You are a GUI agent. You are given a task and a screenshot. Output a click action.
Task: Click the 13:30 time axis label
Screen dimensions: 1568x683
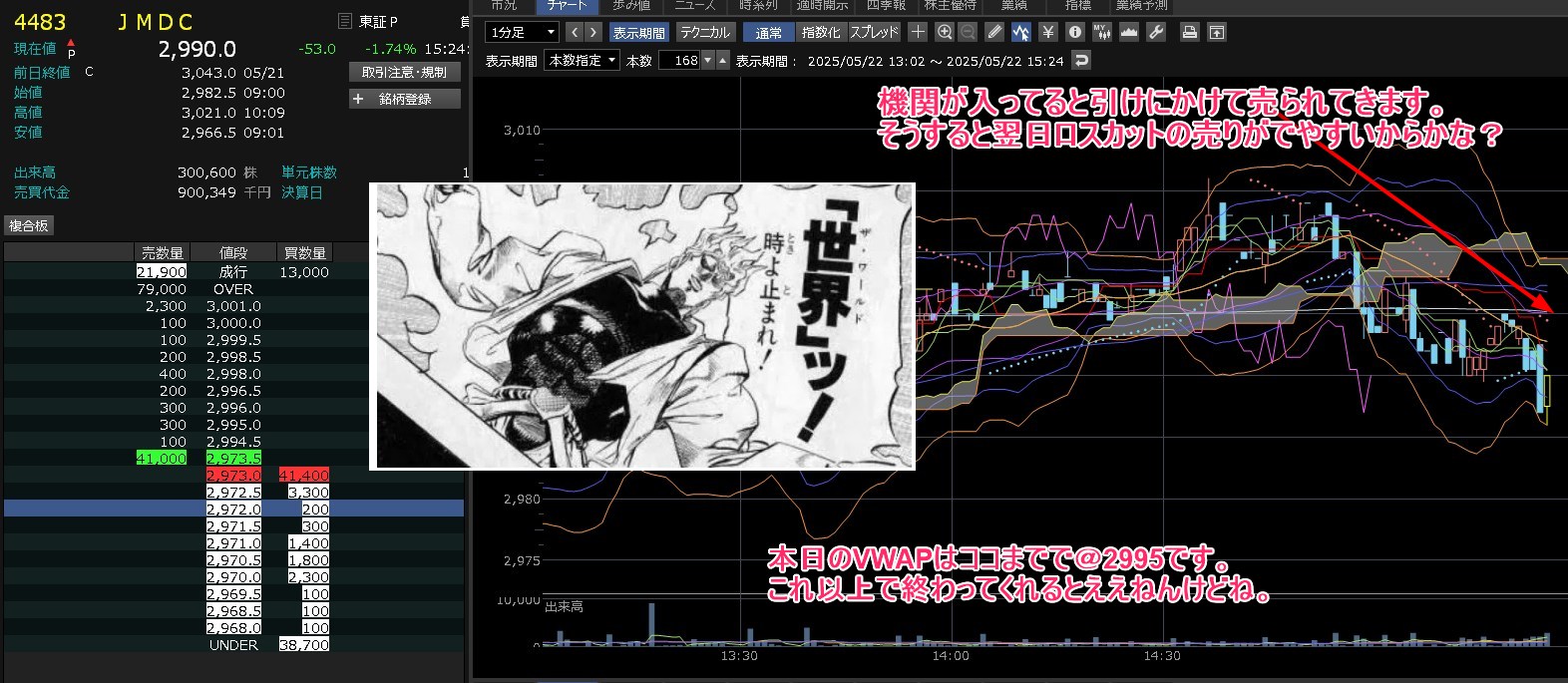pos(739,656)
